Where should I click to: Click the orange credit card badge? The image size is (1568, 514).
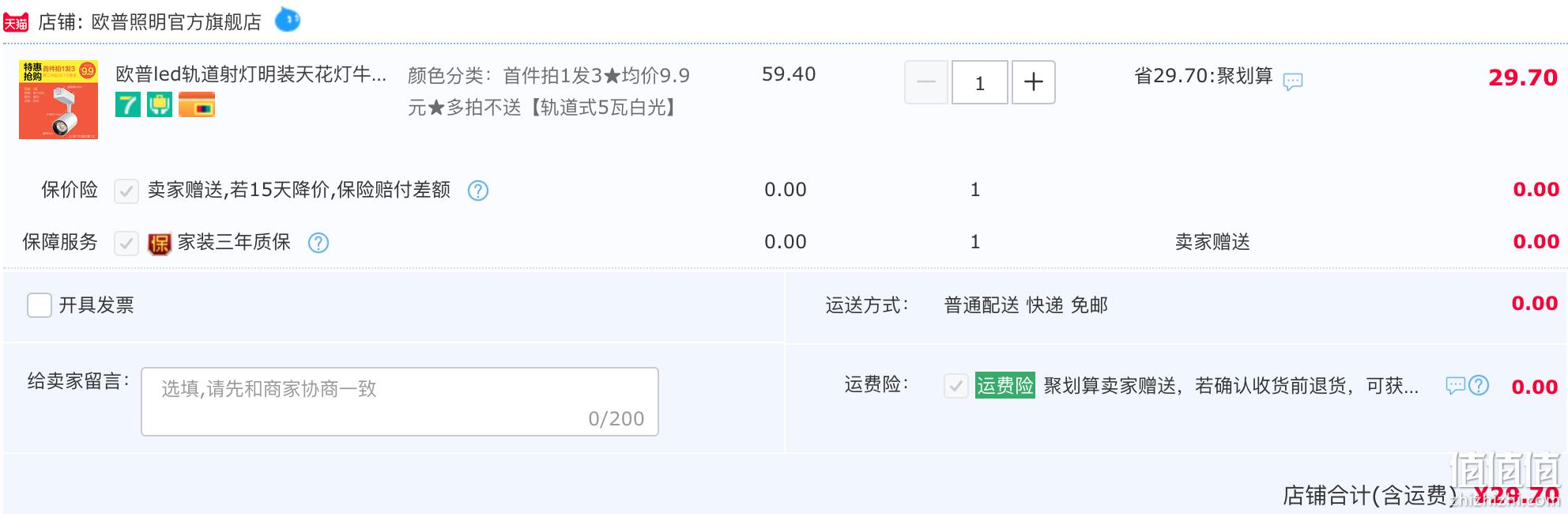pos(197,104)
